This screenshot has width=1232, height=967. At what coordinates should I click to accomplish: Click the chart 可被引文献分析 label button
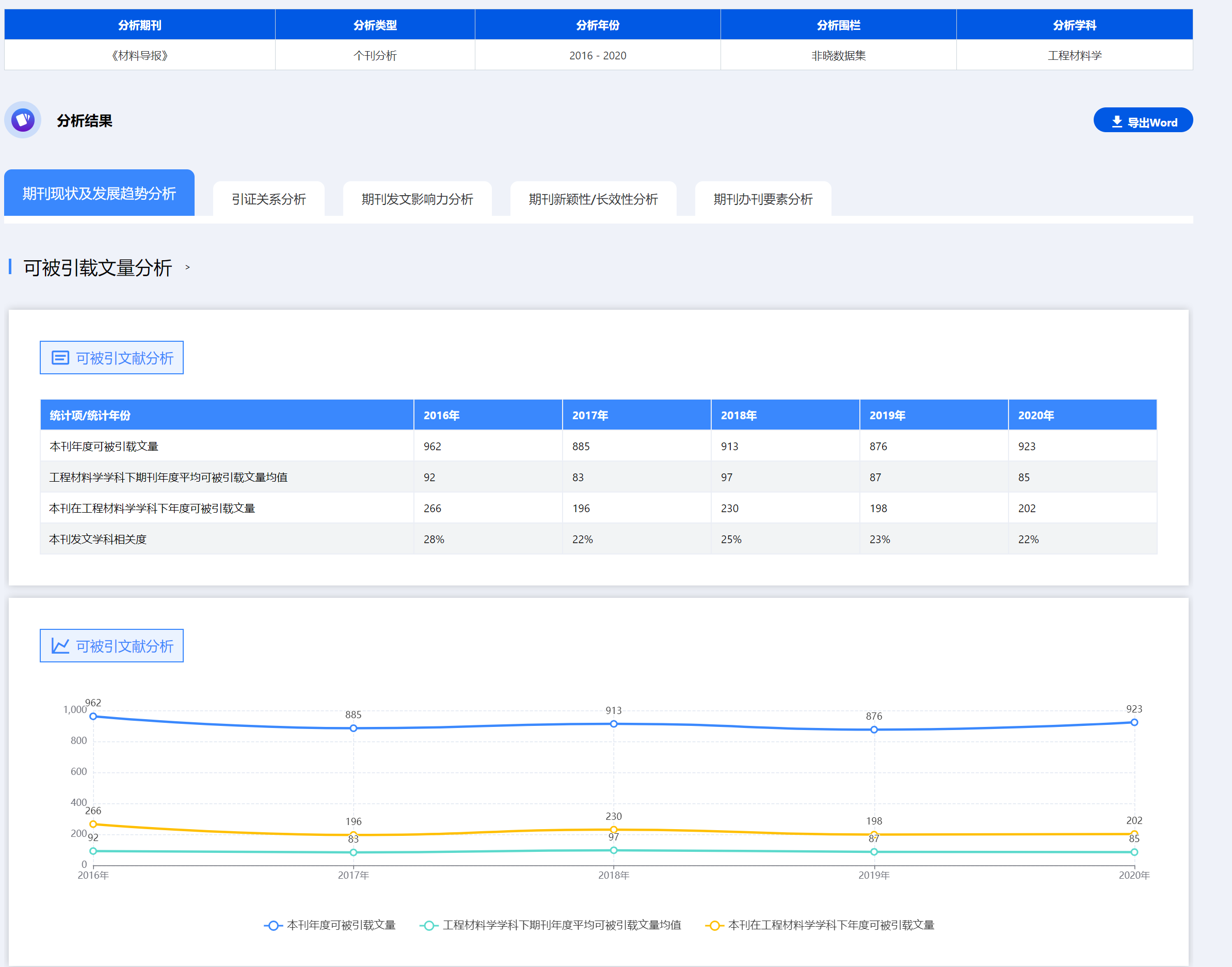point(111,646)
